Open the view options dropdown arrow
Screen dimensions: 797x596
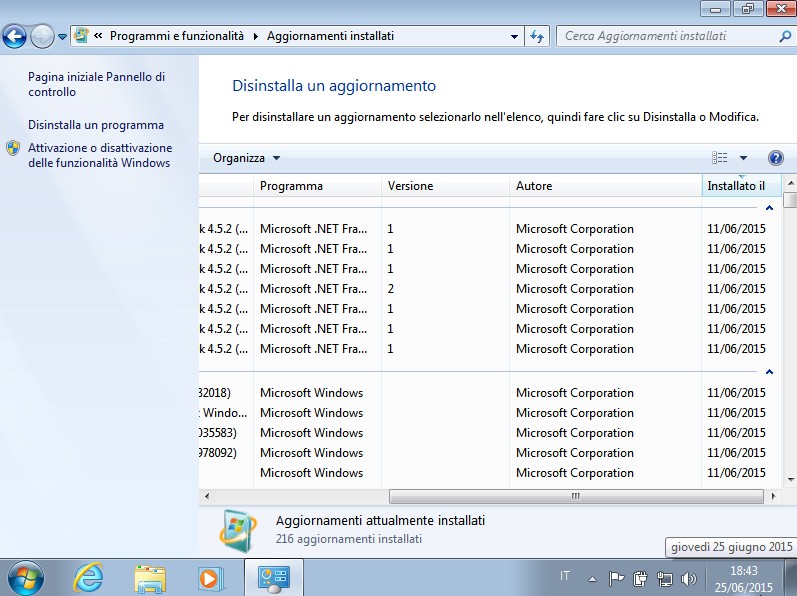coord(743,158)
